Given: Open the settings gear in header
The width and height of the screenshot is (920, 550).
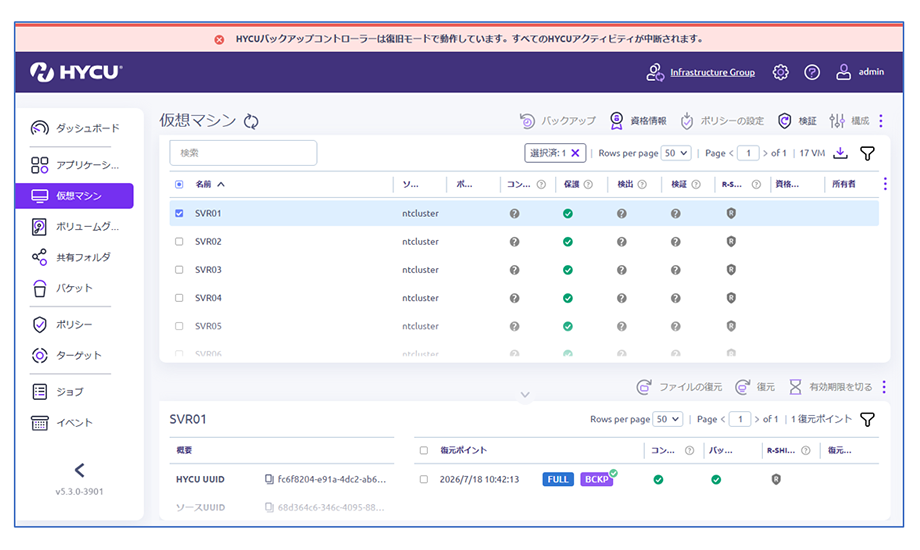Looking at the screenshot, I should click(780, 72).
